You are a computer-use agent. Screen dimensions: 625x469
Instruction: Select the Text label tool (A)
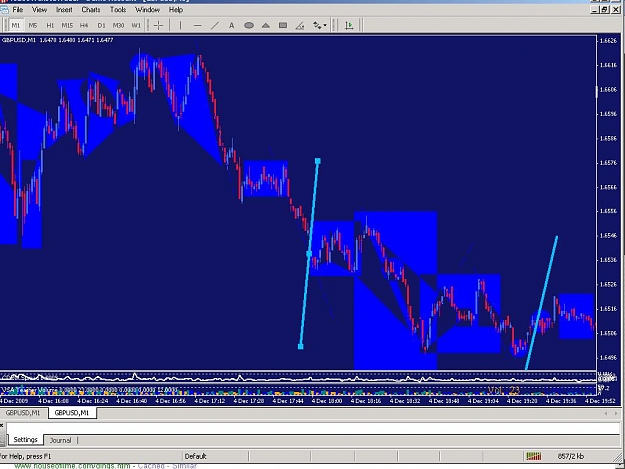pos(231,26)
